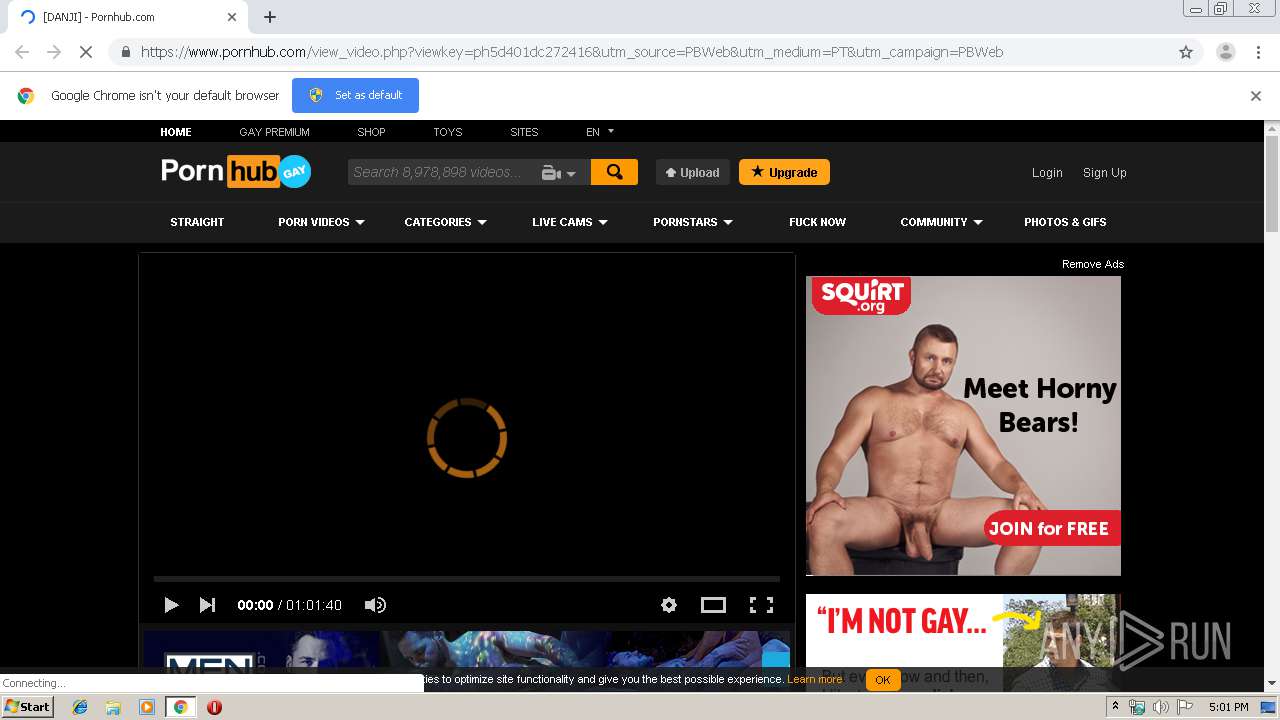Open PHOTOS & GIFS menu item
This screenshot has height=720, width=1280.
pos(1065,222)
